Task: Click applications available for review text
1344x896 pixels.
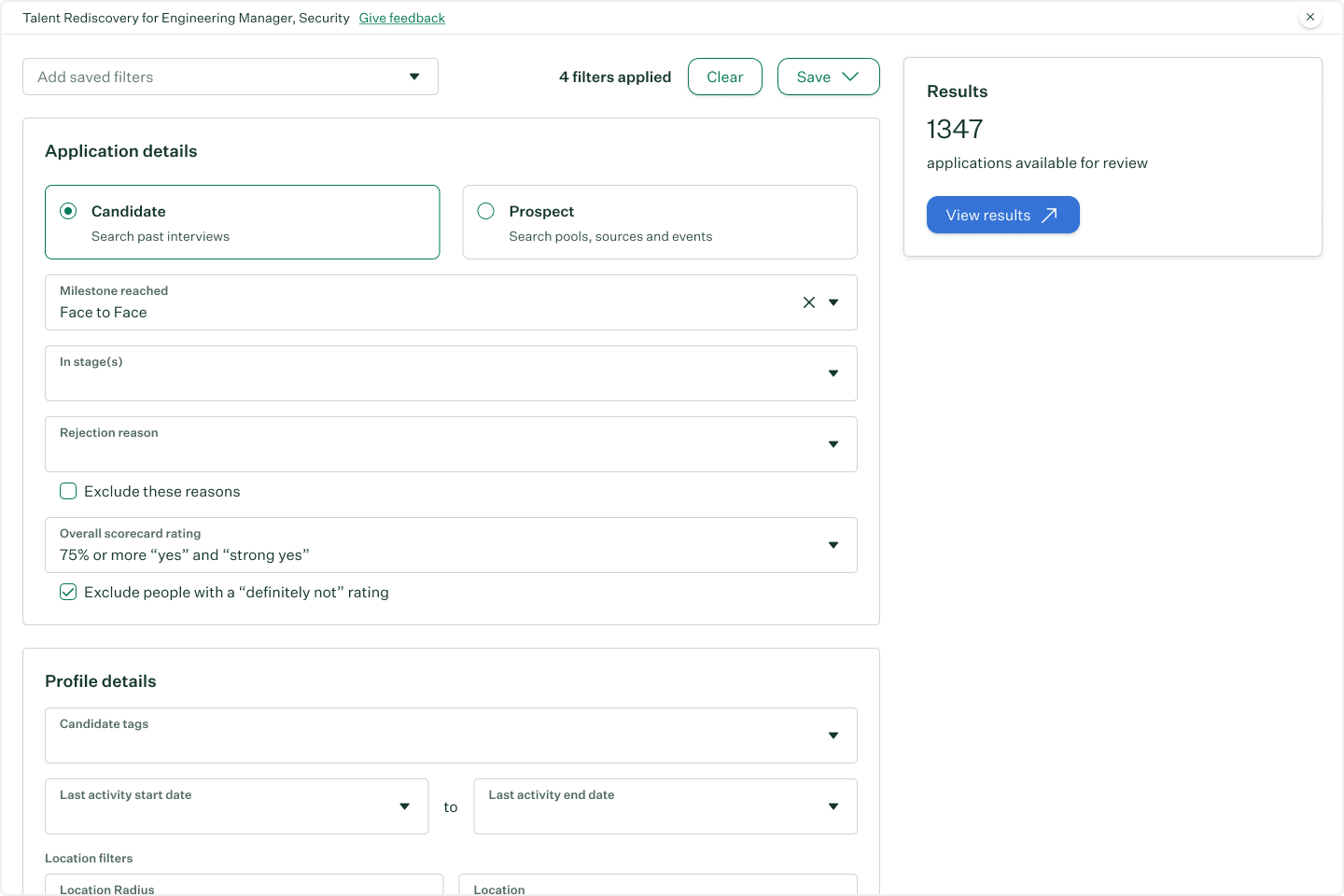Action: [1037, 162]
